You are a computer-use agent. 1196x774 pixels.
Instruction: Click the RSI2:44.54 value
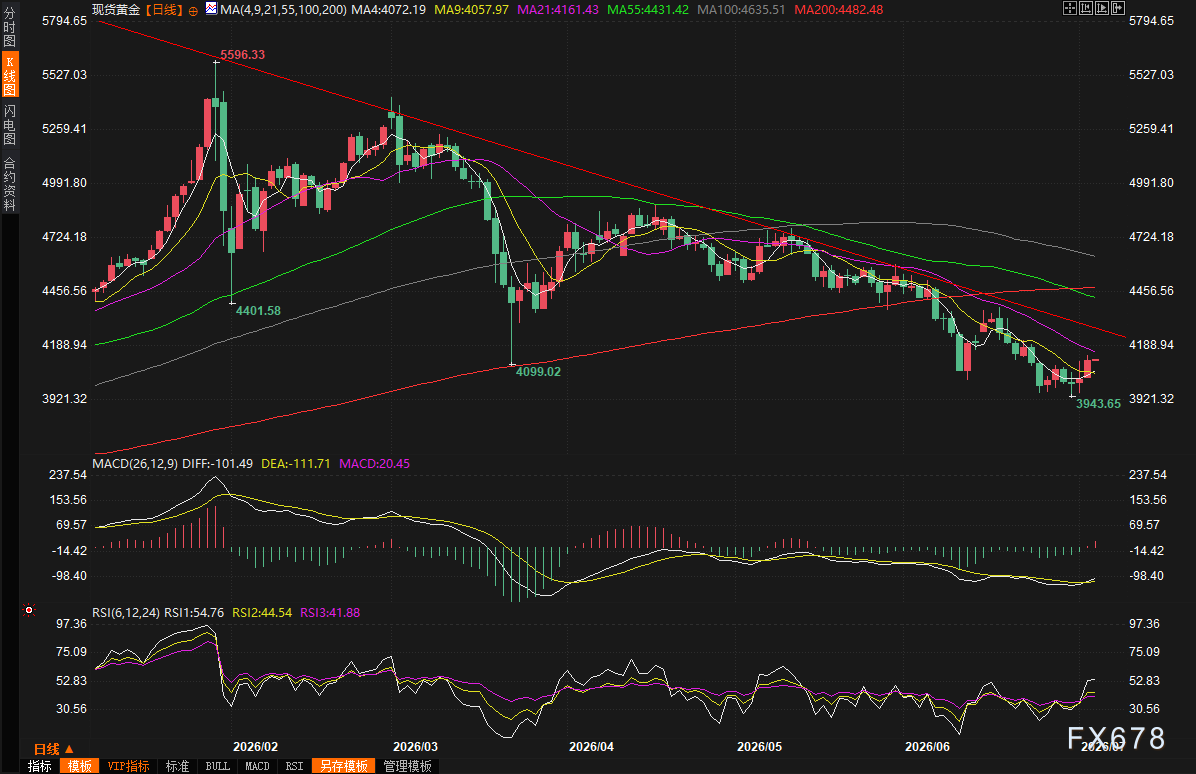point(262,612)
